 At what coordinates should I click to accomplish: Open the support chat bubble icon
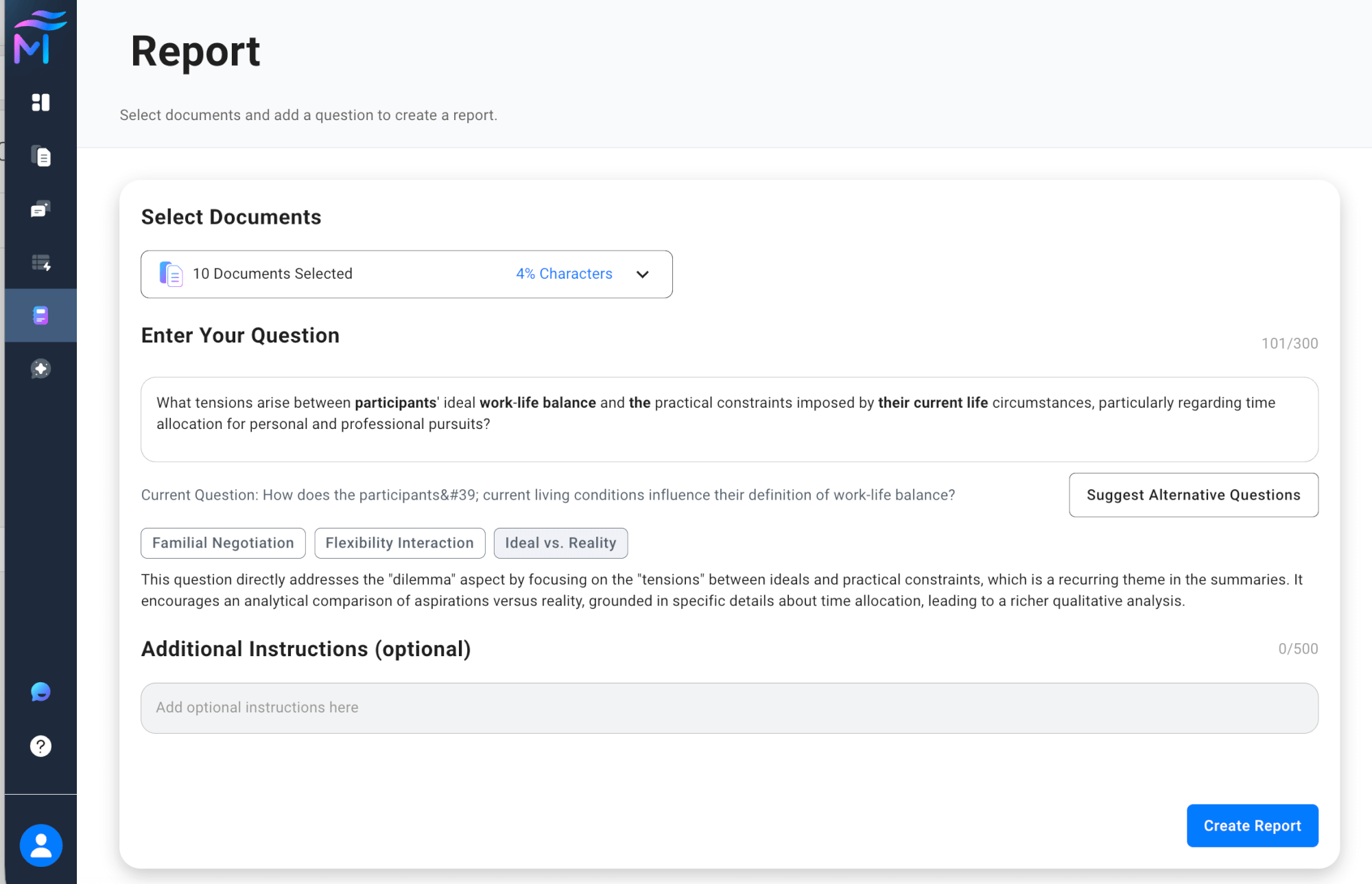(40, 692)
